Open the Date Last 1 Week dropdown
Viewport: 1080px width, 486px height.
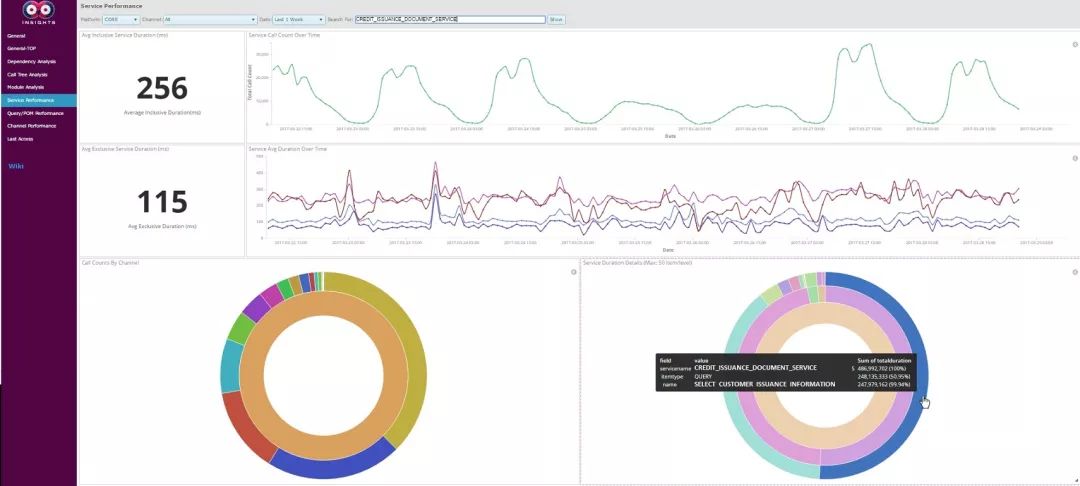click(298, 20)
